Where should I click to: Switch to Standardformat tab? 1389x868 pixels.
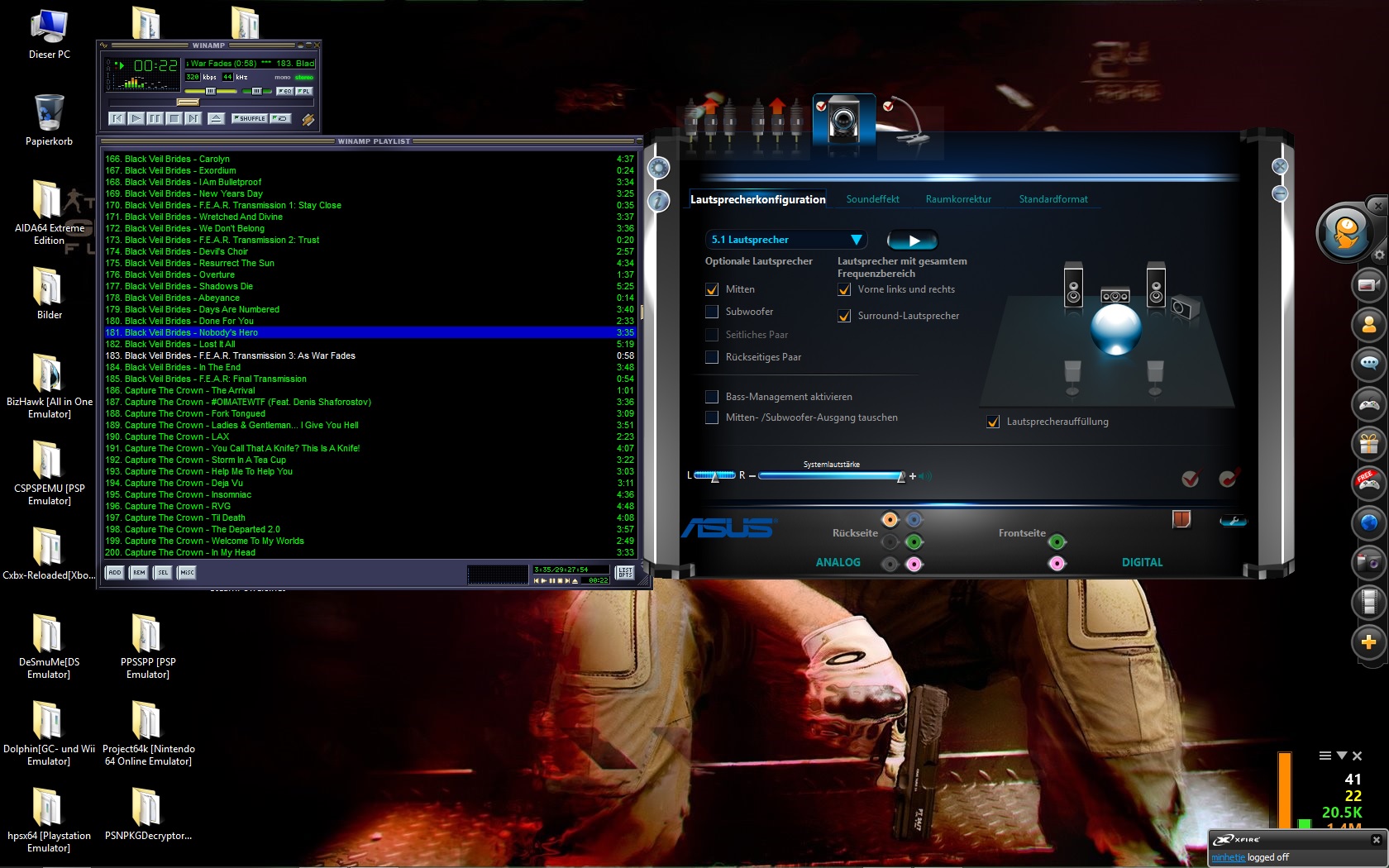click(x=1053, y=199)
